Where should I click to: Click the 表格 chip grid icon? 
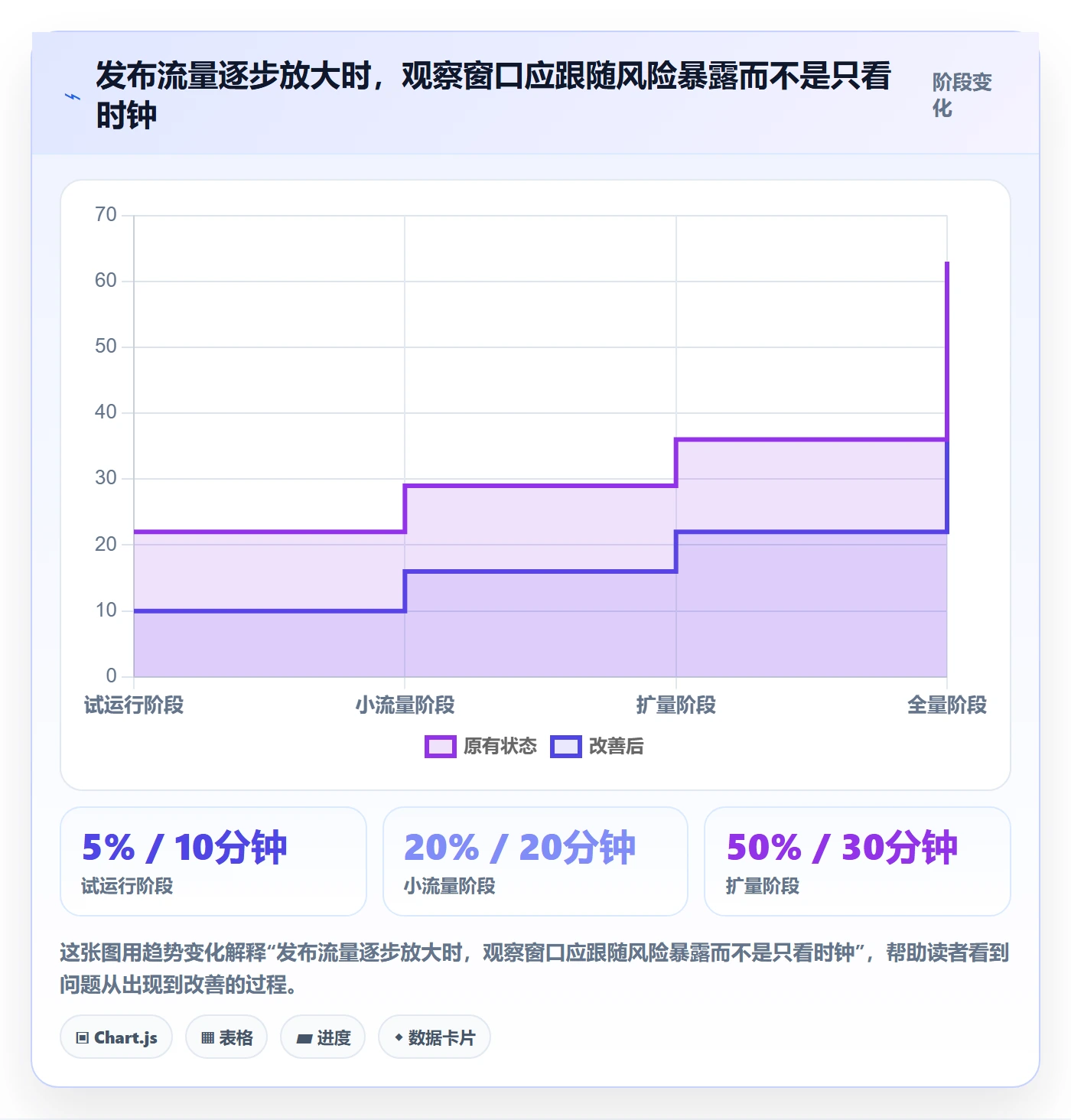coord(207,1038)
